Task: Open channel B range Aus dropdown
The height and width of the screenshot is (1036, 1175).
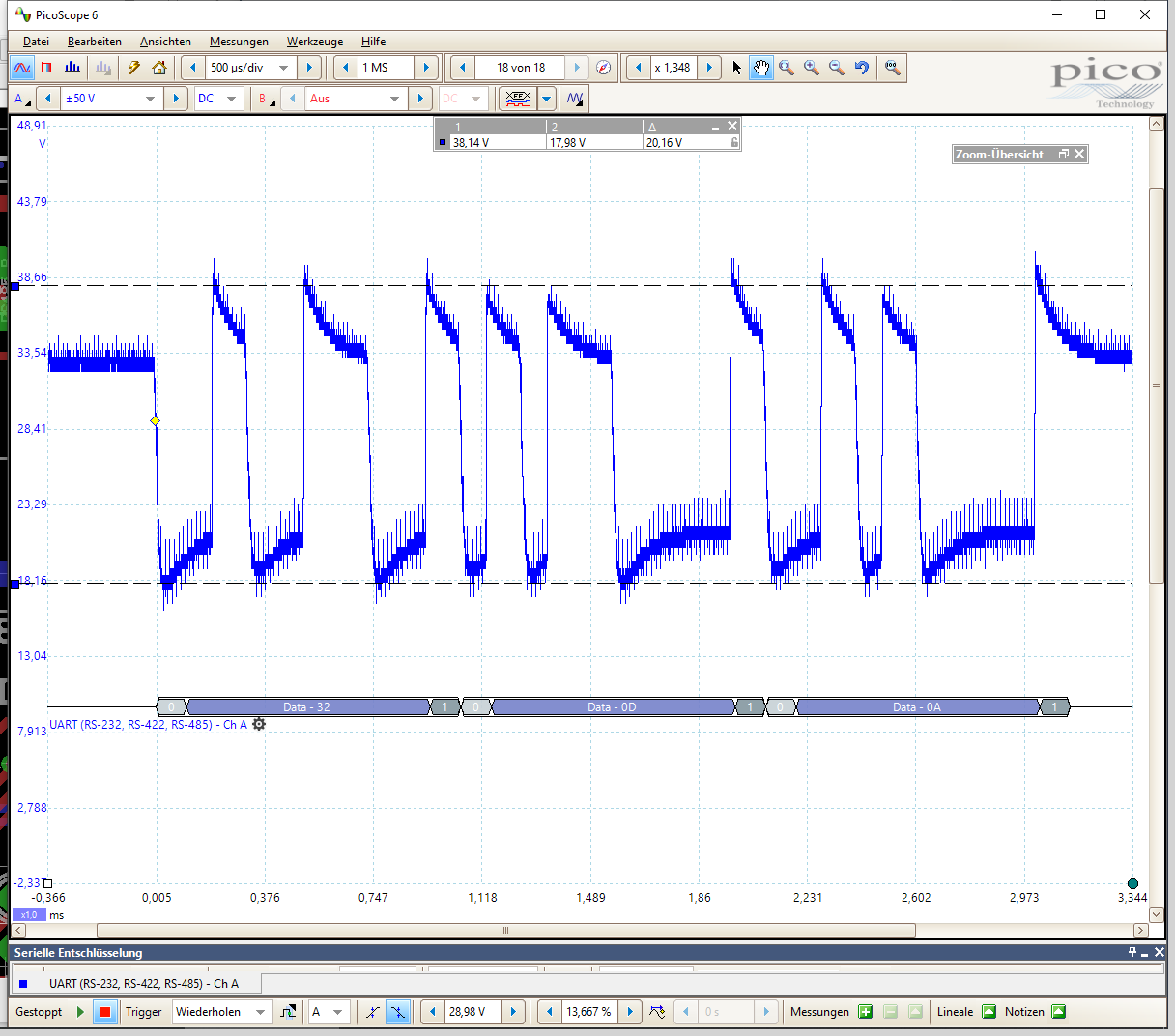Action: 394,99
